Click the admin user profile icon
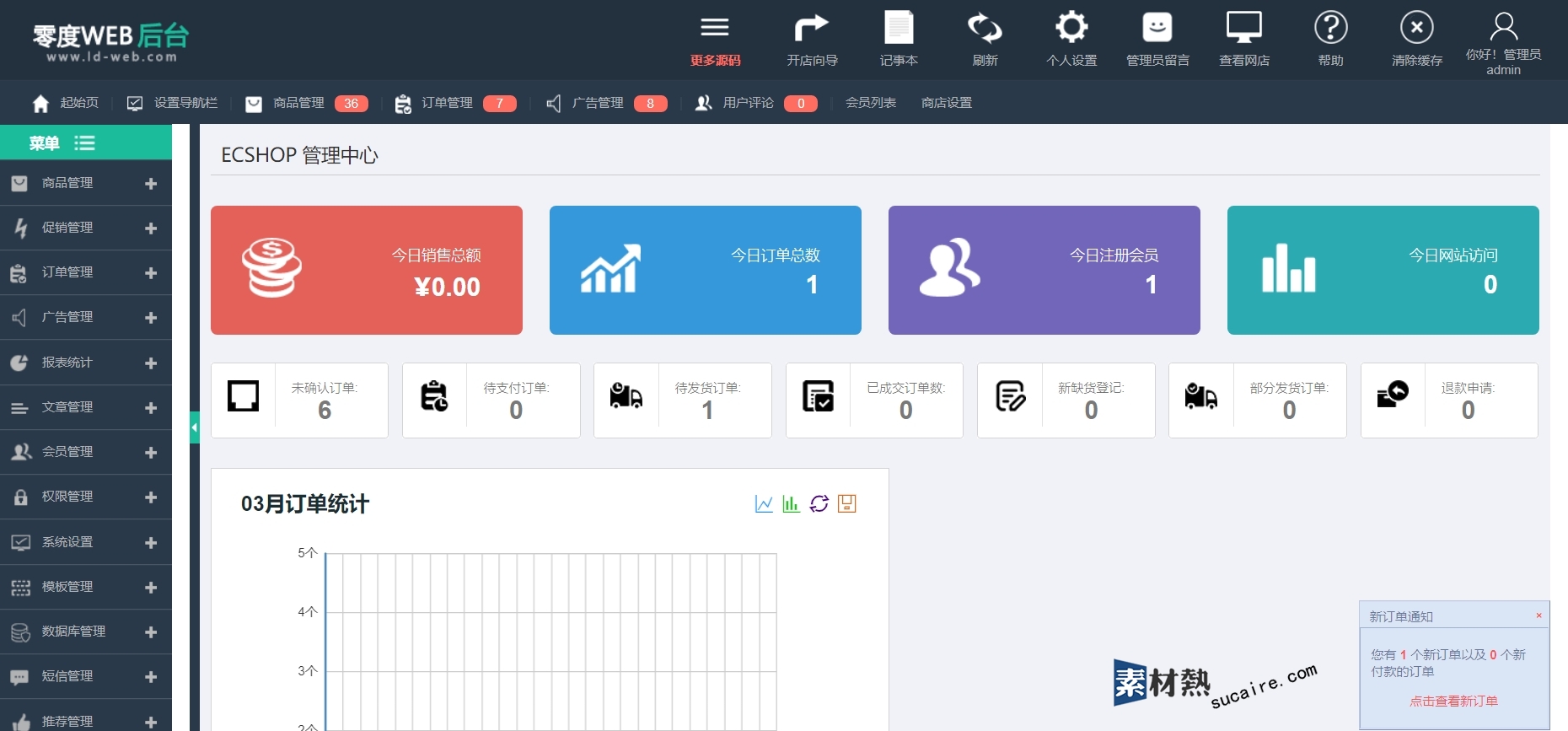Screen dimensions: 1568x731 [x=1504, y=27]
